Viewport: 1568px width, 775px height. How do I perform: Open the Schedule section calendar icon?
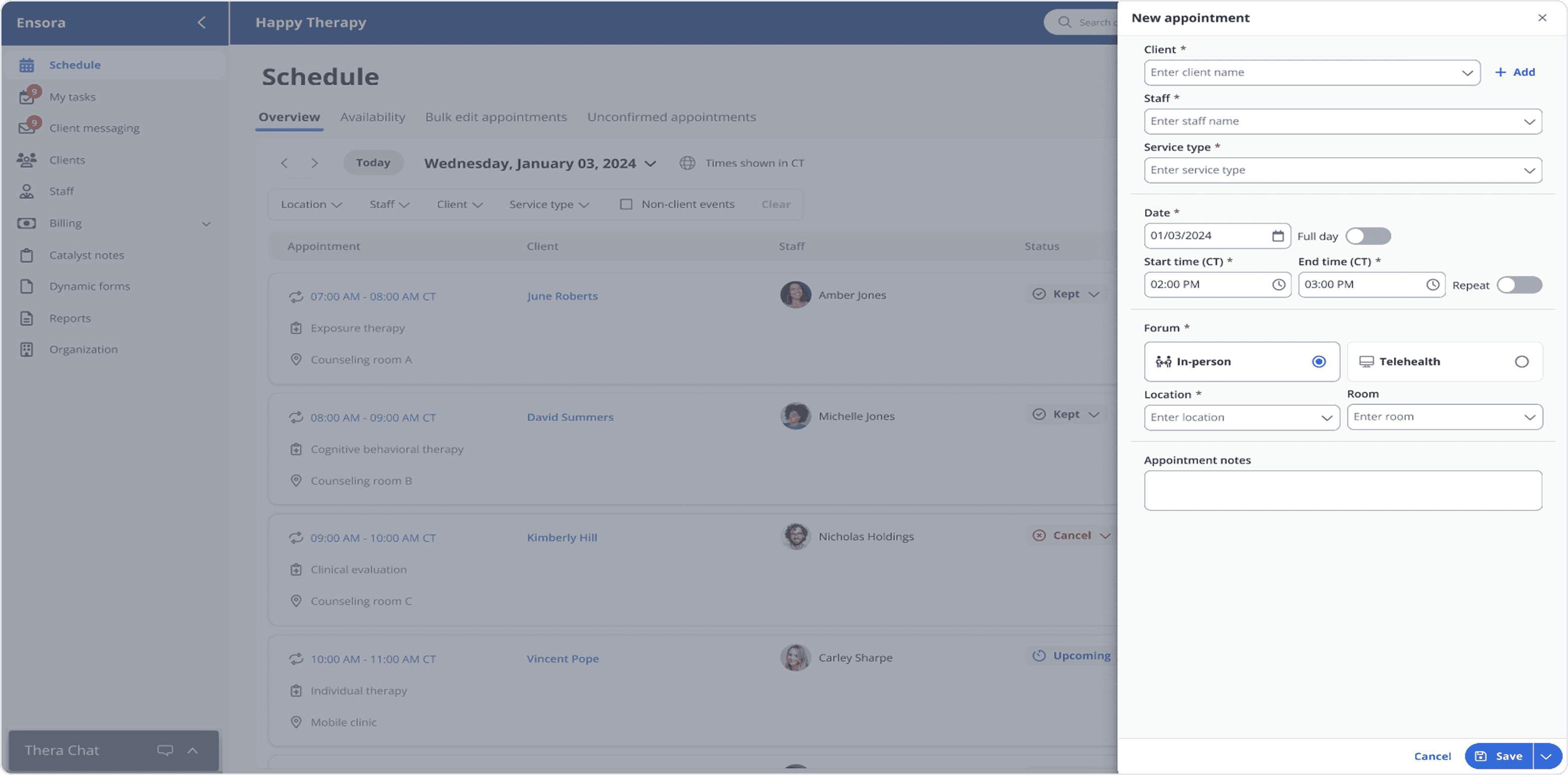tap(27, 64)
